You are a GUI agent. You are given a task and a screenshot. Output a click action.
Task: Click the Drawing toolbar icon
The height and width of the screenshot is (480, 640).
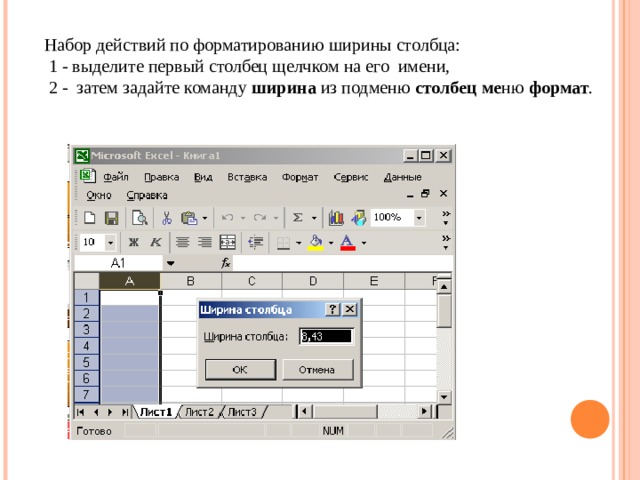pos(359,218)
